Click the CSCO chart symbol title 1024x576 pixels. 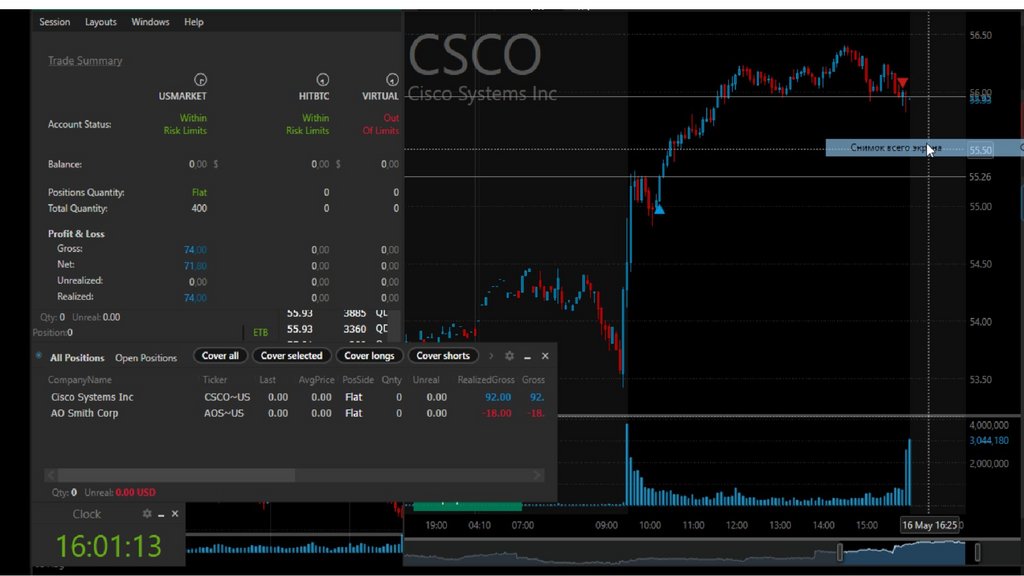[x=475, y=55]
